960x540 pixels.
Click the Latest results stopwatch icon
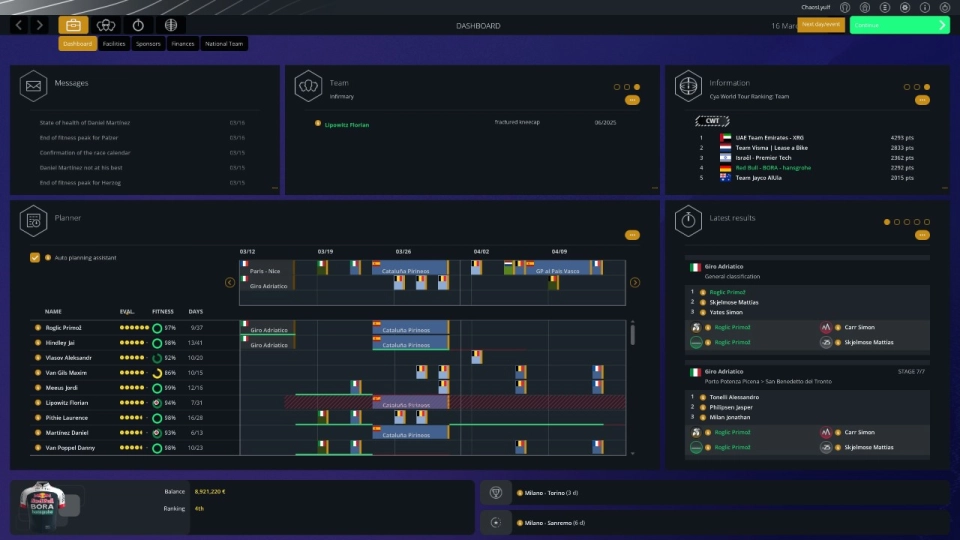[688, 220]
